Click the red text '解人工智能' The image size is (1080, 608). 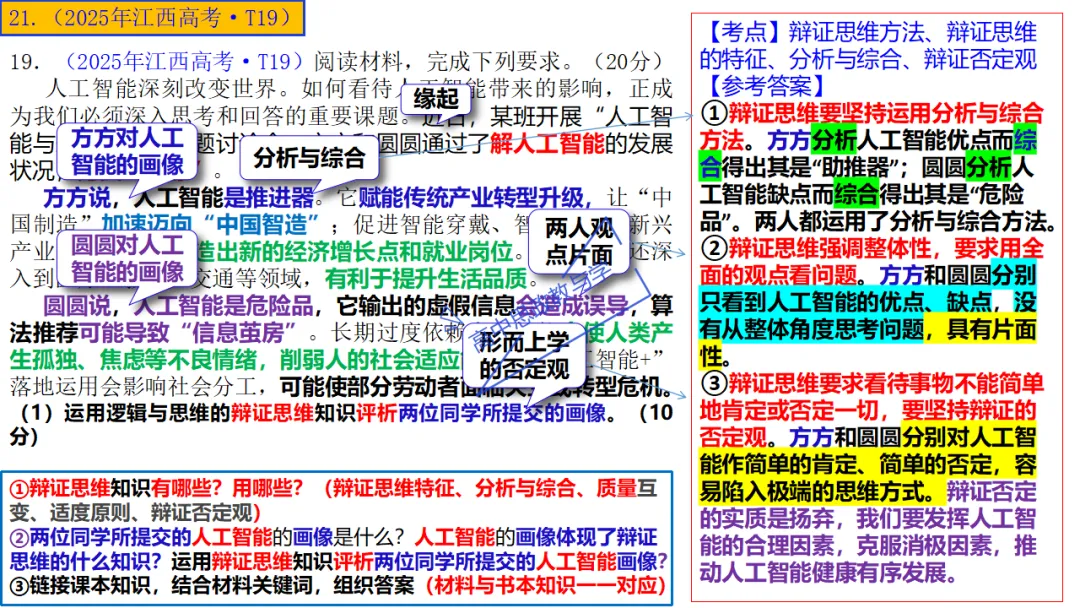(x=547, y=144)
